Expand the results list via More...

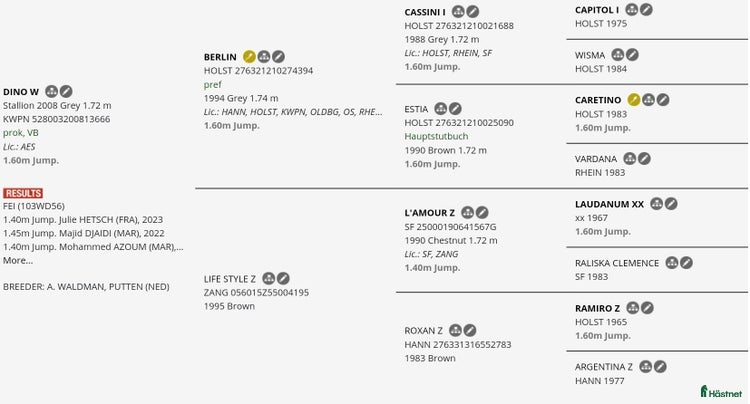(18, 261)
